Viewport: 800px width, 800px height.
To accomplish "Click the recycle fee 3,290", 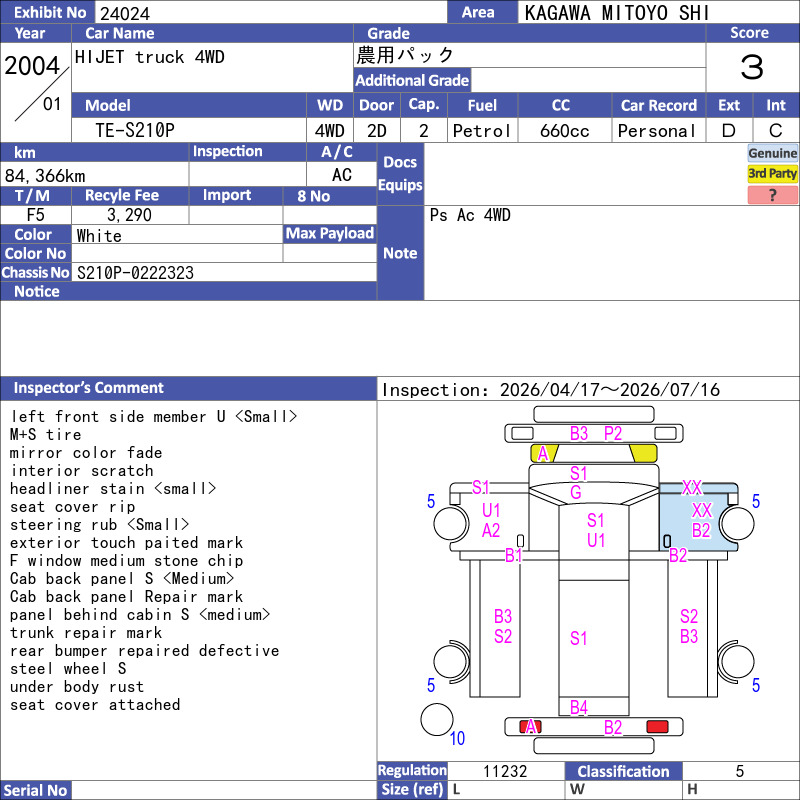I will (129, 215).
